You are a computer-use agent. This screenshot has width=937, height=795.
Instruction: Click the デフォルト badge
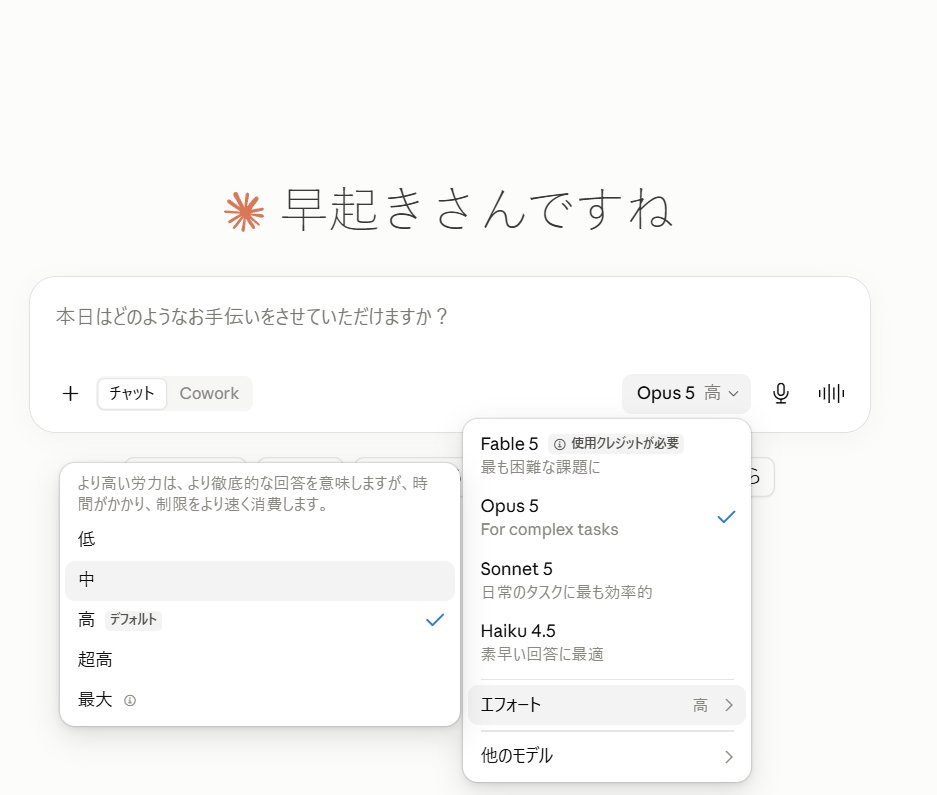[x=133, y=620]
